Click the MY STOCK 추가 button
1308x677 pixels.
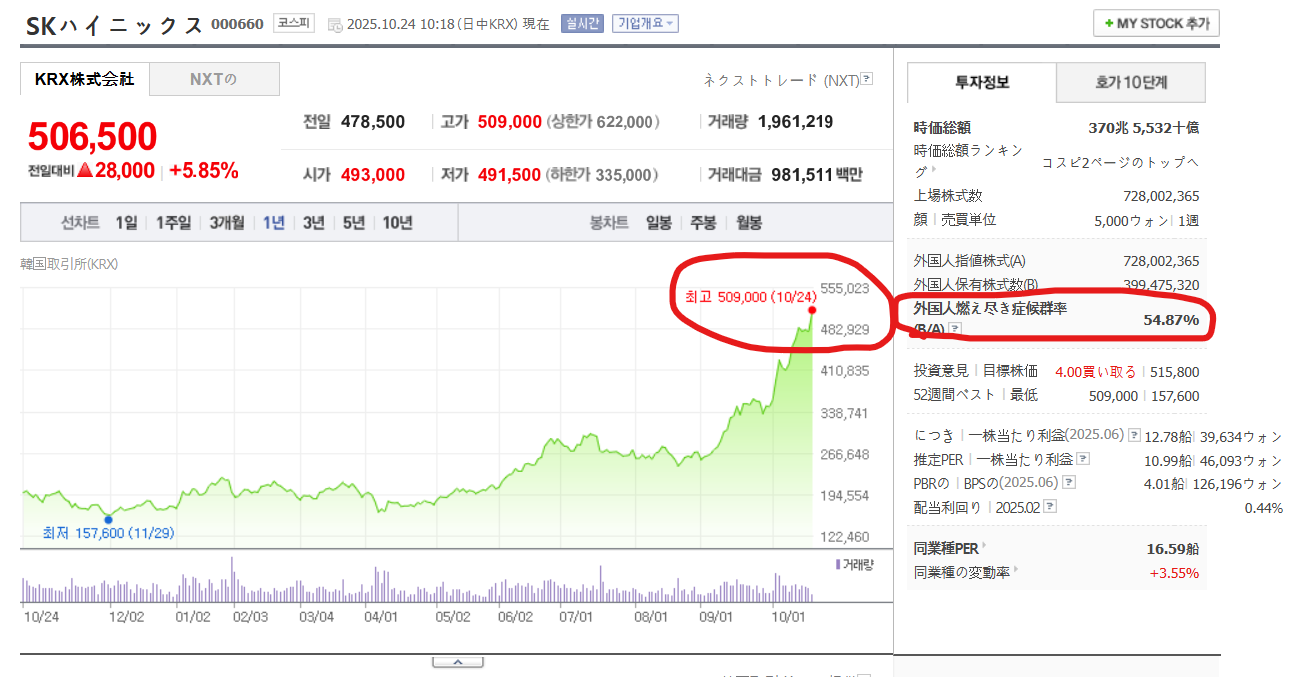(x=1156, y=23)
